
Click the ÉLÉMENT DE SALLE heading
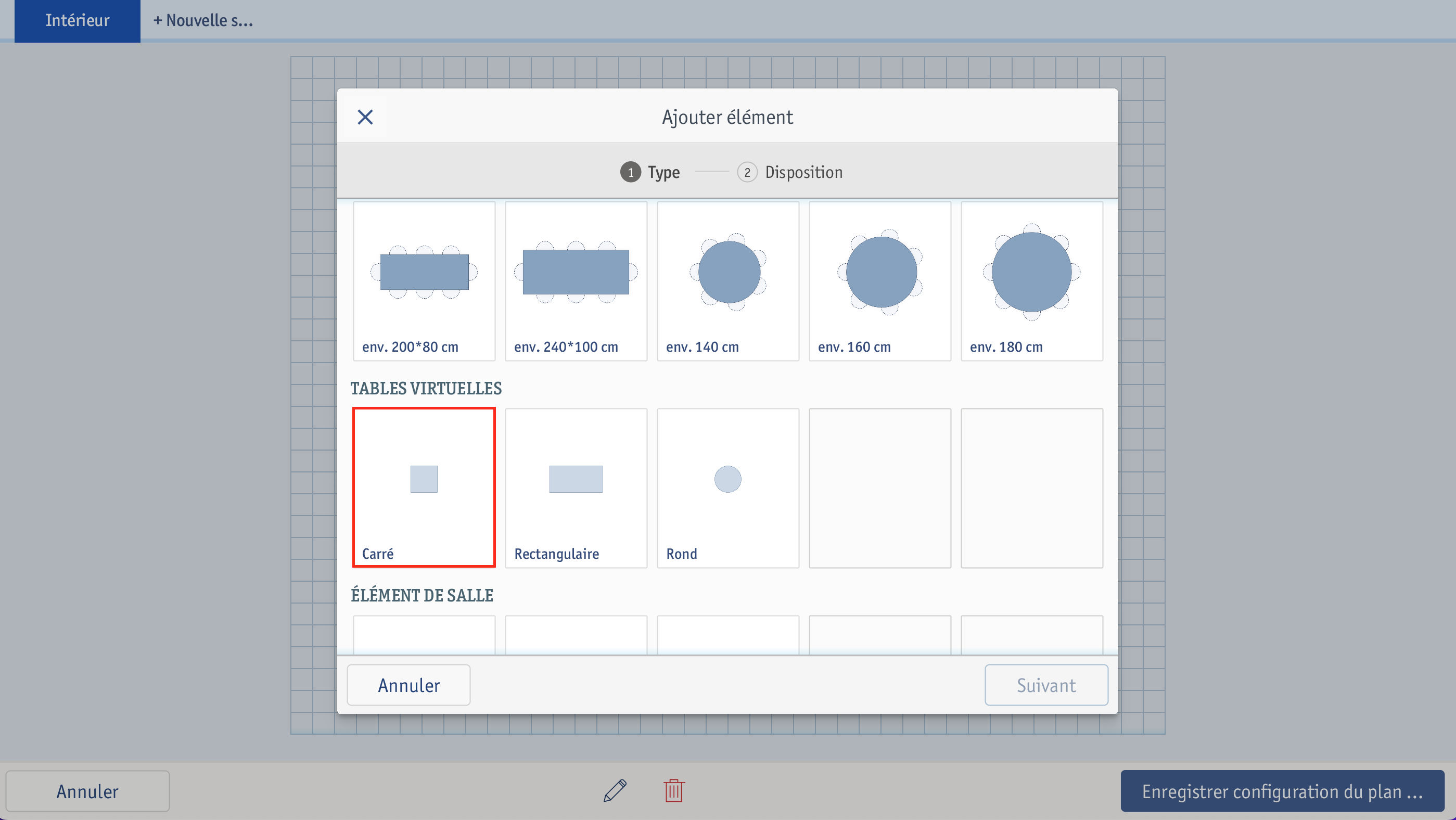tap(422, 595)
